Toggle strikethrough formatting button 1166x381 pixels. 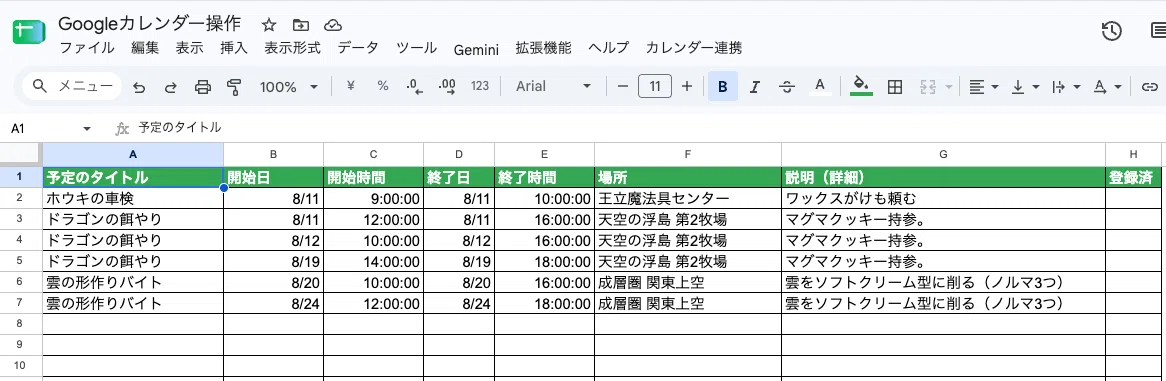(787, 87)
